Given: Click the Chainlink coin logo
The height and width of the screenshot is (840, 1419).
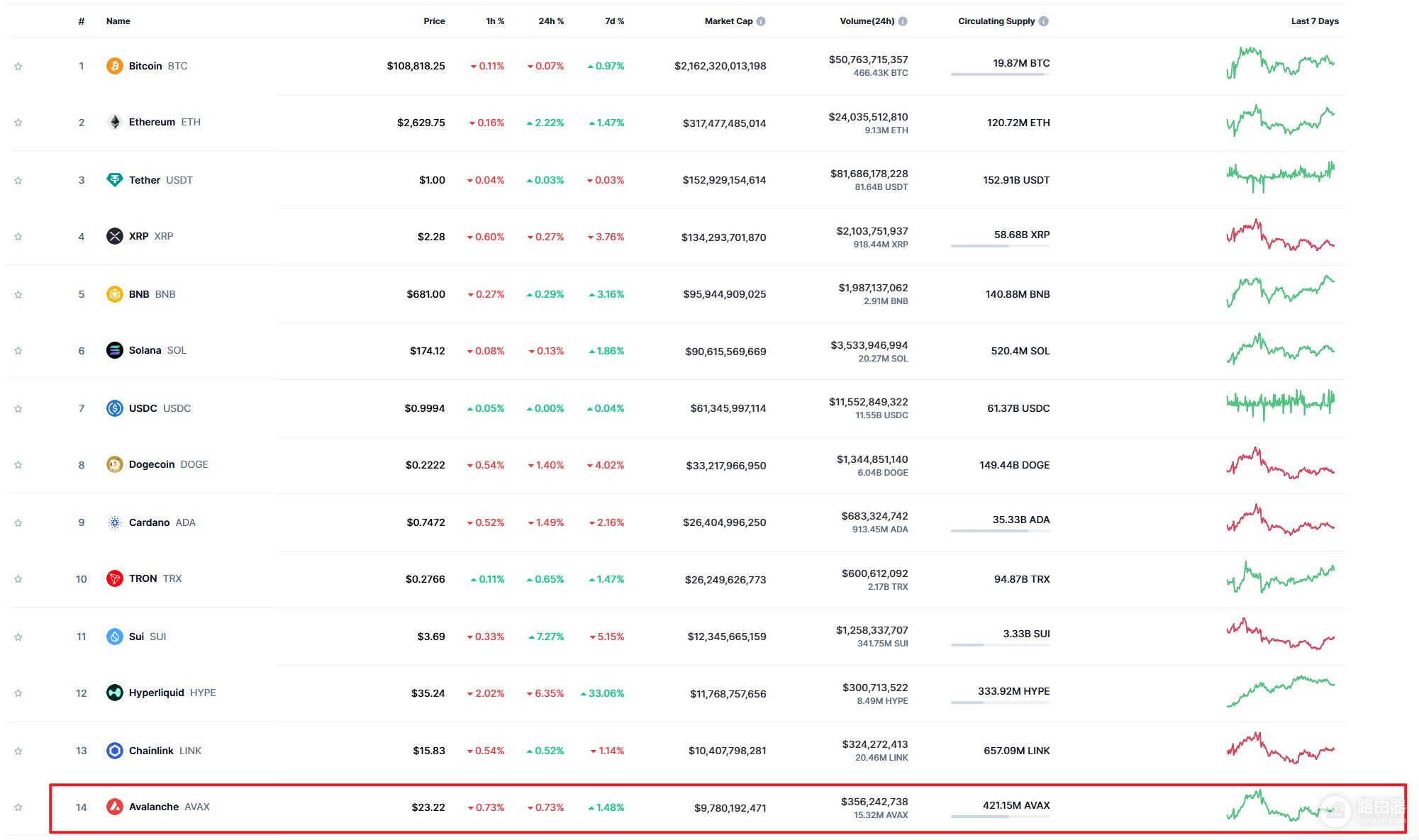Looking at the screenshot, I should tap(114, 751).
